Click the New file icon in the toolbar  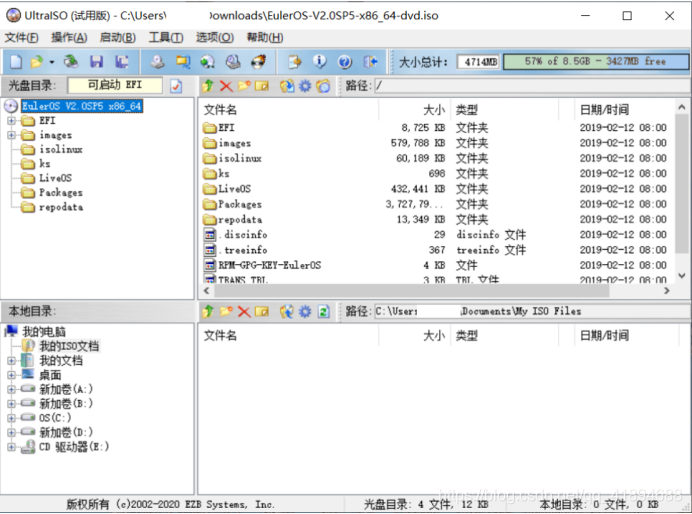click(x=15, y=61)
